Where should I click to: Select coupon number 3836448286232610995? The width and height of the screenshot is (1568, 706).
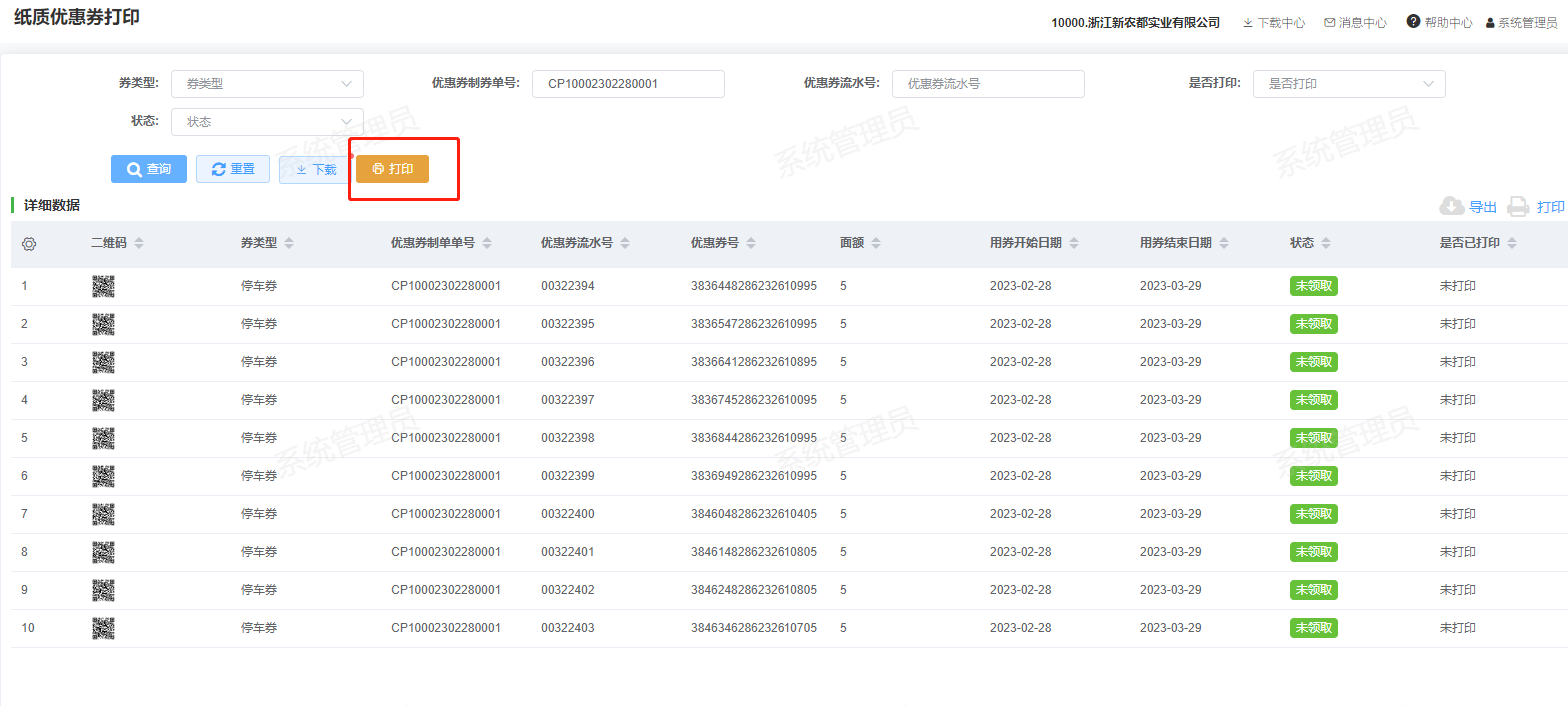(x=755, y=286)
